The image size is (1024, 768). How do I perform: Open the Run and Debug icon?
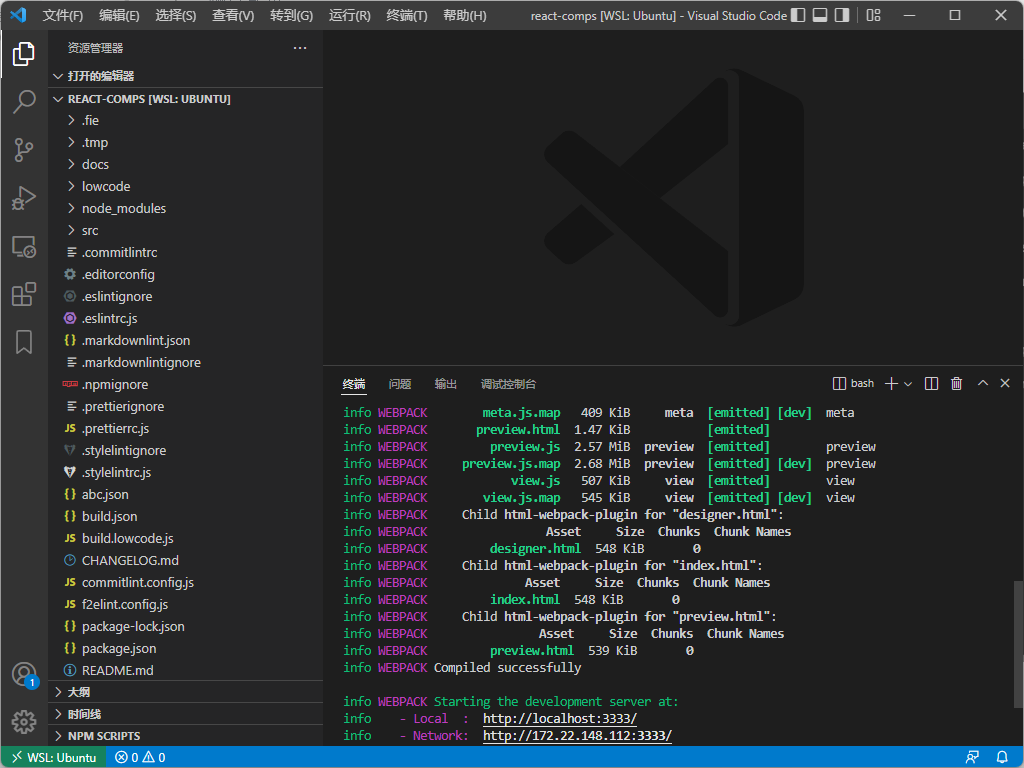[24, 198]
